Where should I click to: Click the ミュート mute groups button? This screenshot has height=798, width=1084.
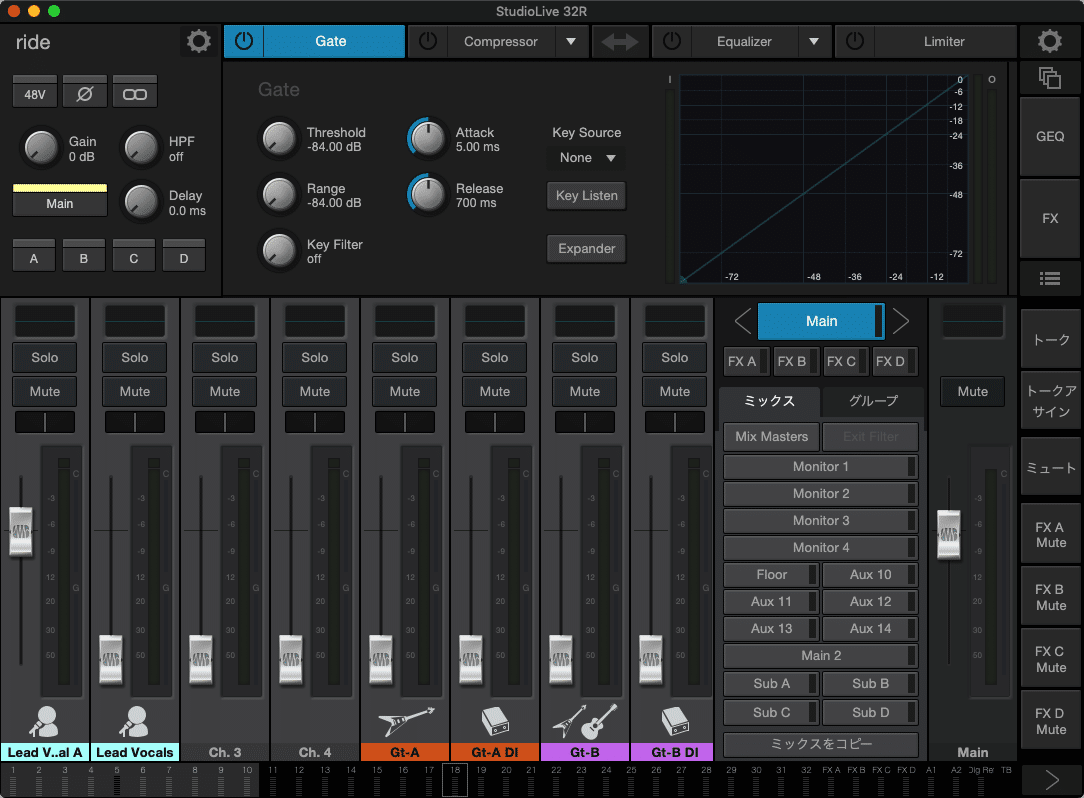(x=1050, y=467)
